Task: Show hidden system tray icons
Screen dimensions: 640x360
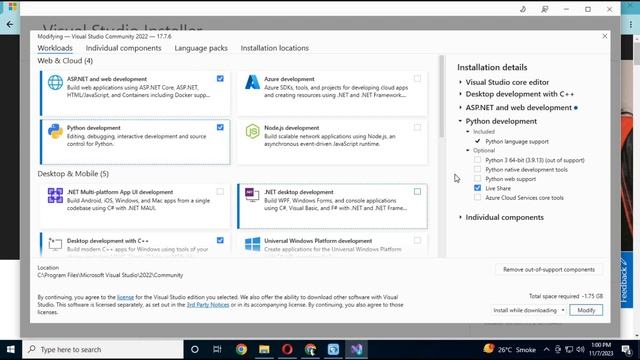Action: click(x=547, y=349)
